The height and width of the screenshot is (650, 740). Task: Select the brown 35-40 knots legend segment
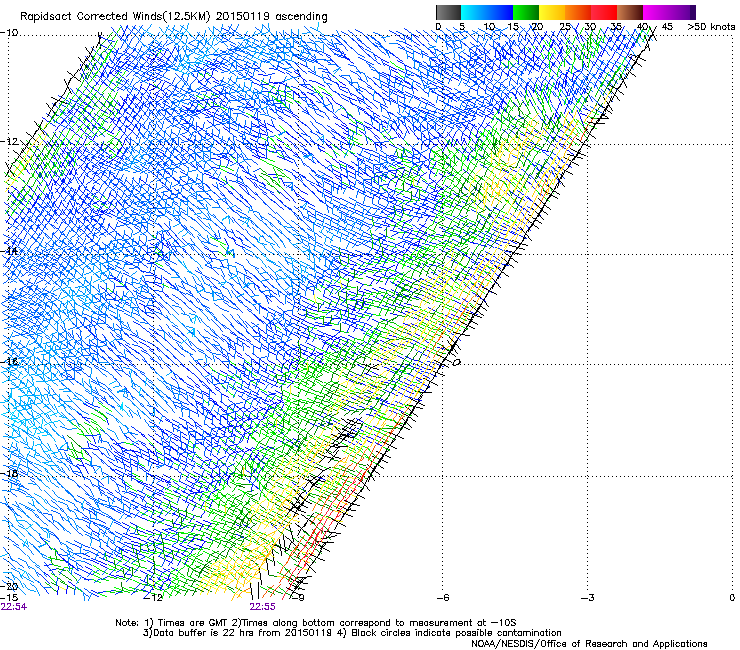630,12
